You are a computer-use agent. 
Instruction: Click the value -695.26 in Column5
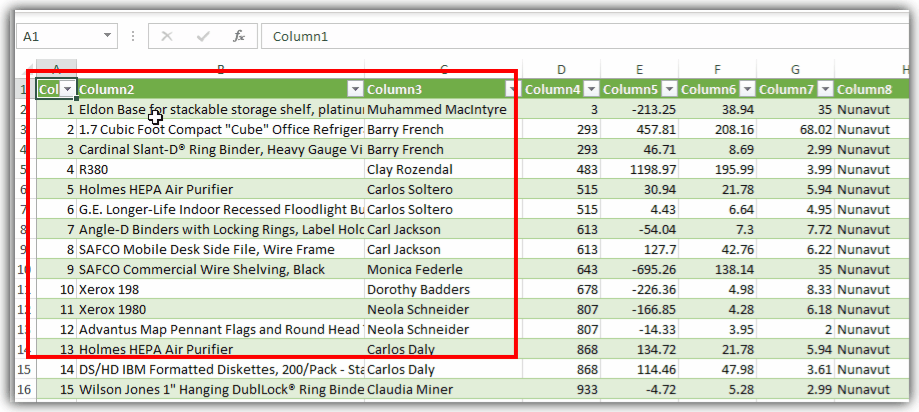click(x=639, y=270)
